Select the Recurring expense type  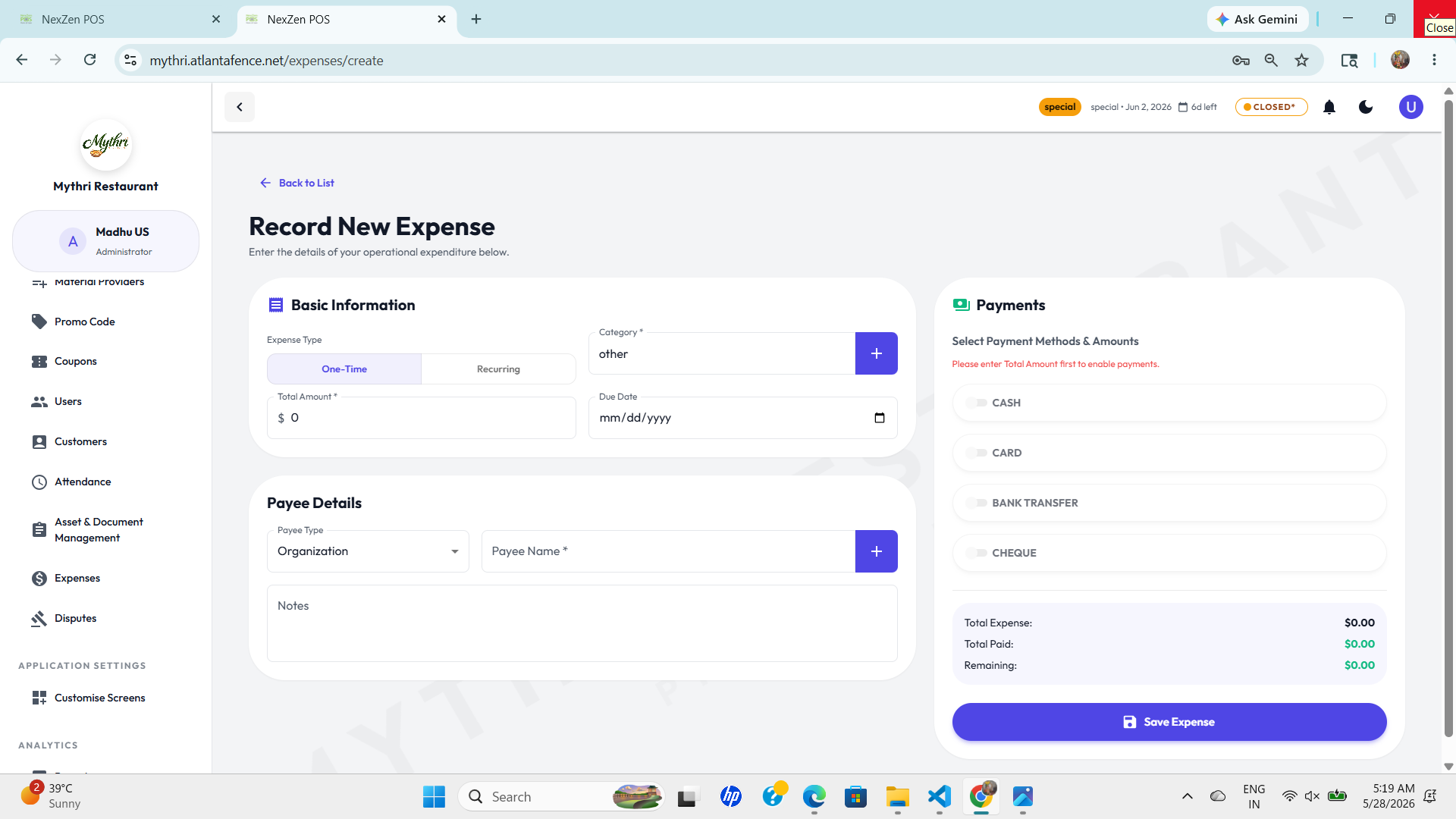(x=498, y=369)
